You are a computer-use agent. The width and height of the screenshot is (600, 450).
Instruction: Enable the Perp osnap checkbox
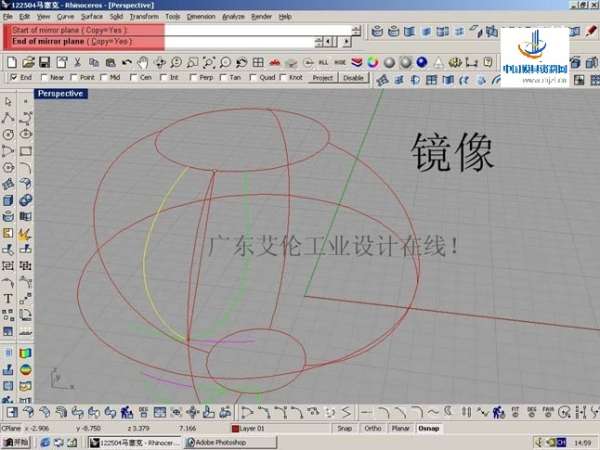[193, 77]
